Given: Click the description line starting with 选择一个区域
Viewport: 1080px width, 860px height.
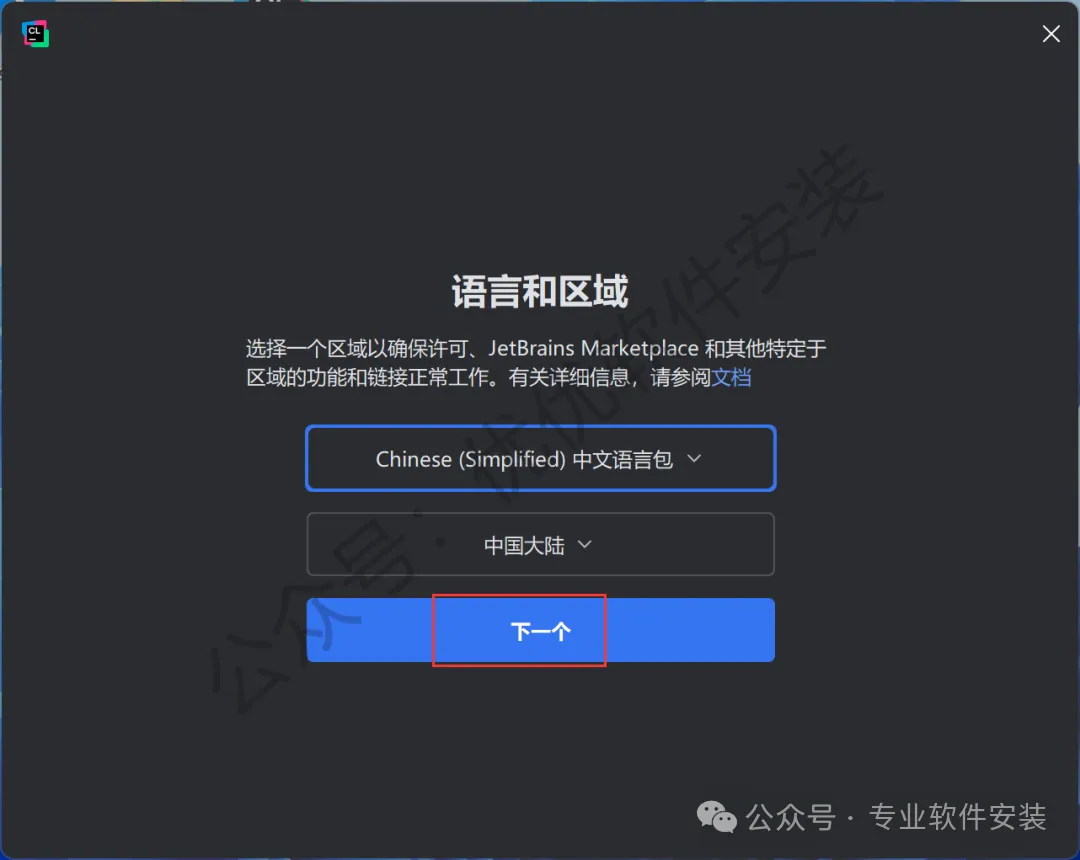Looking at the screenshot, I should click(x=537, y=348).
